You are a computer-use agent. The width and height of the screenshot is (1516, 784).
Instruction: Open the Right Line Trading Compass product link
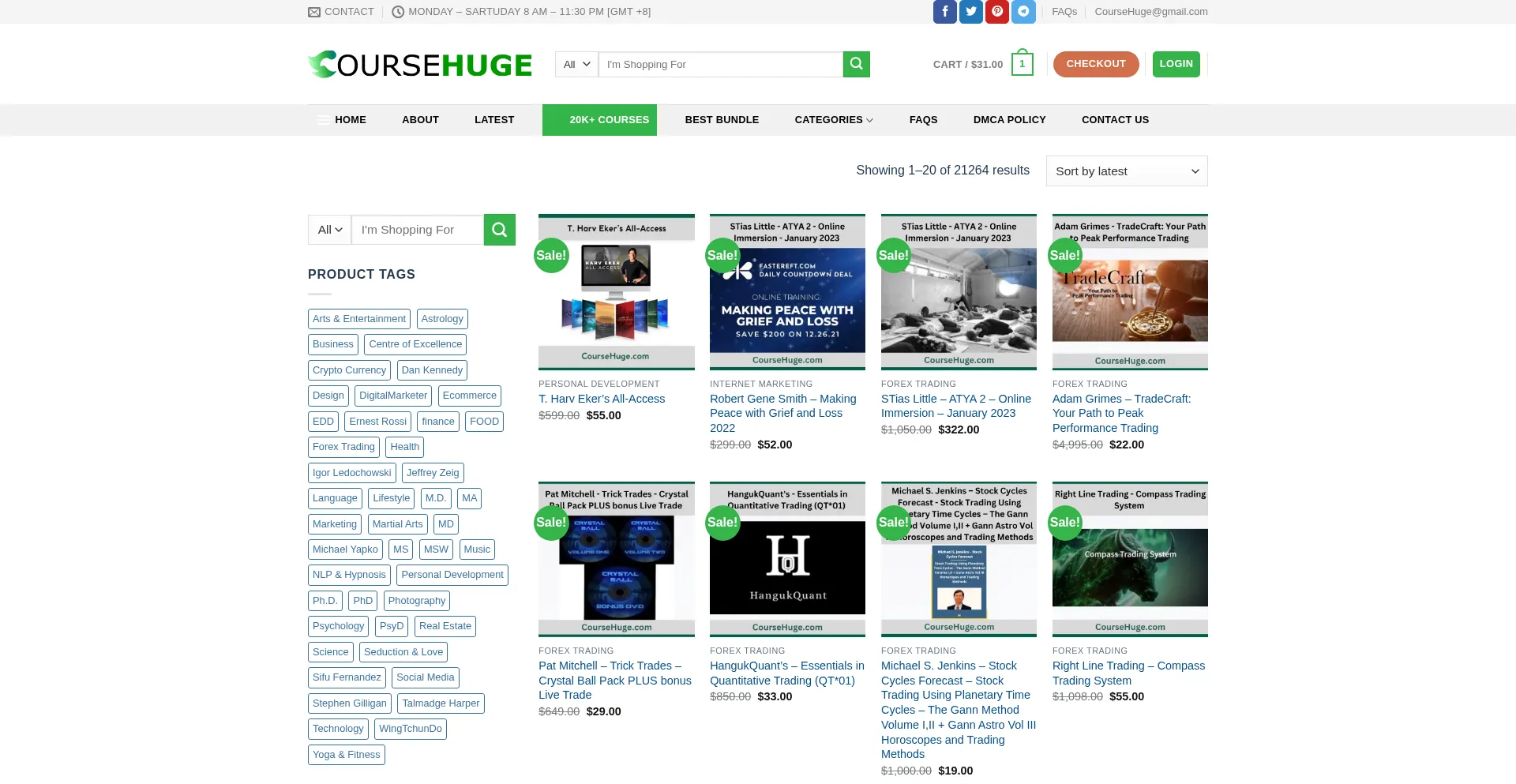(x=1128, y=673)
